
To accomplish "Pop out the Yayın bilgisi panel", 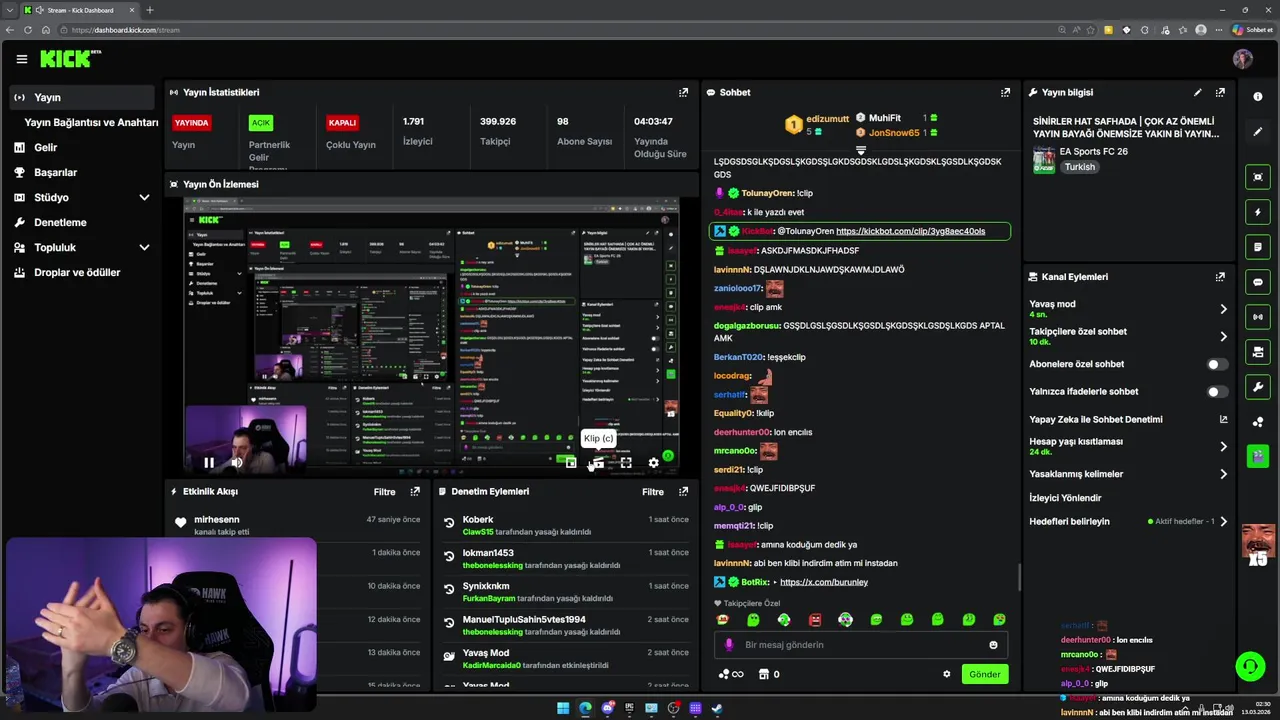I will coord(1220,92).
